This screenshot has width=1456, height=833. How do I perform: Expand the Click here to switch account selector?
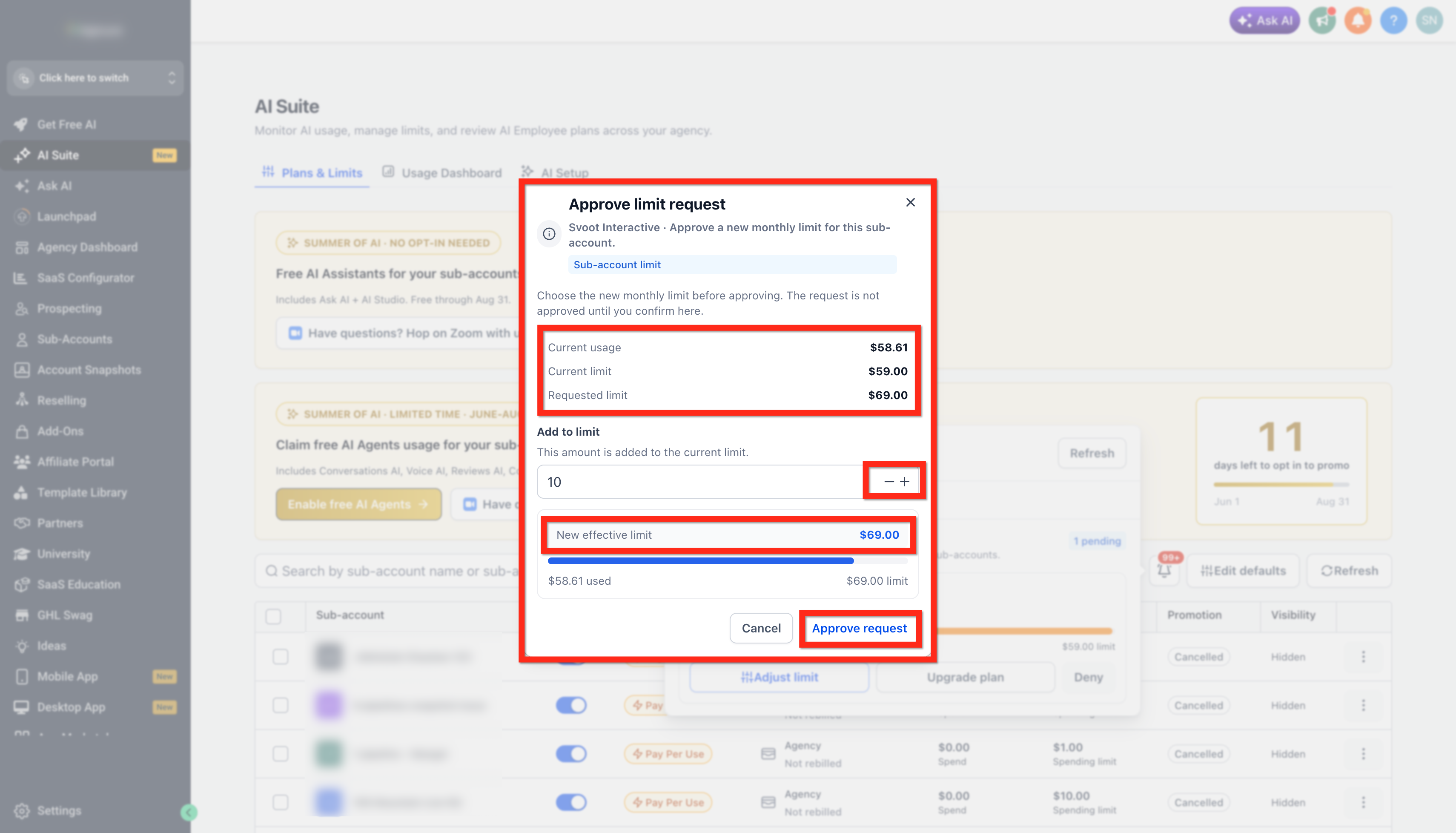95,78
